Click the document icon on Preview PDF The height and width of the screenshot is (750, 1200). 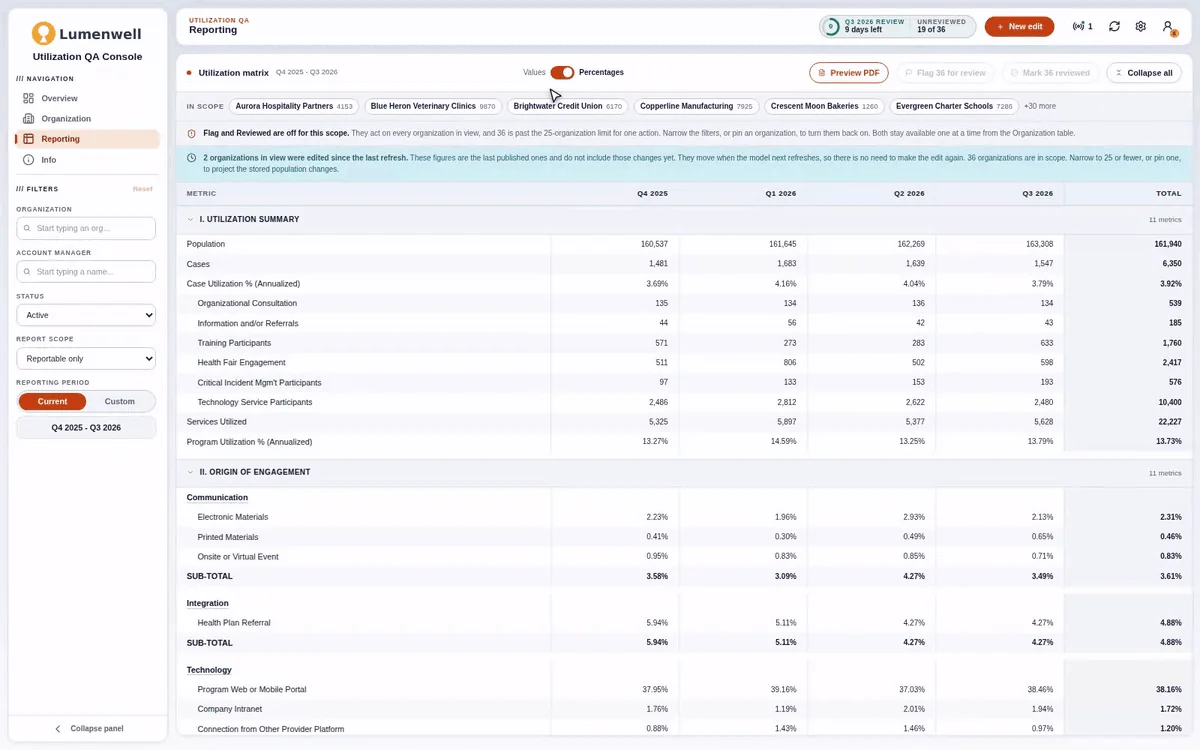(x=822, y=73)
